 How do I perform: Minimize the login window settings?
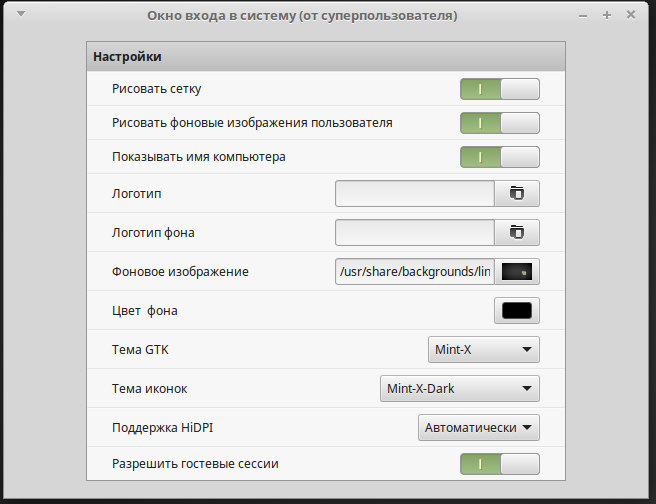coord(584,16)
